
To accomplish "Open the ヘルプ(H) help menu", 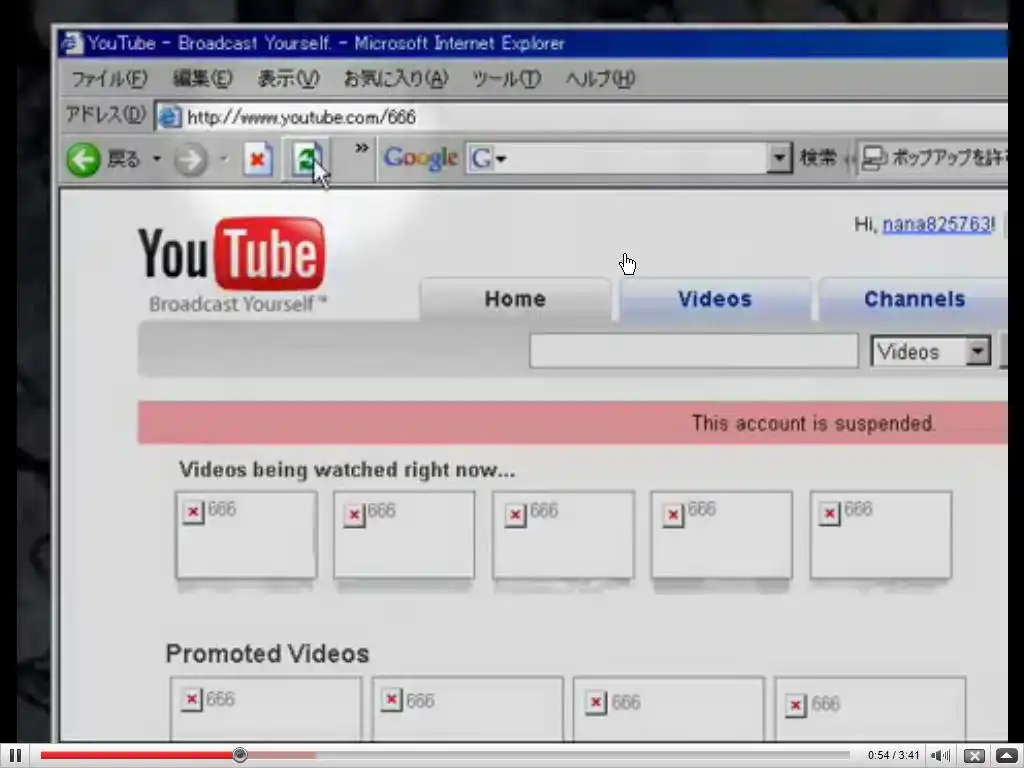I will click(x=600, y=78).
